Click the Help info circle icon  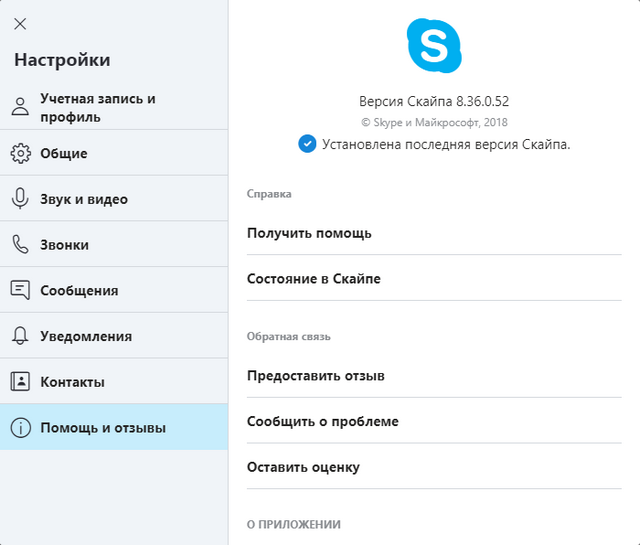point(20,428)
